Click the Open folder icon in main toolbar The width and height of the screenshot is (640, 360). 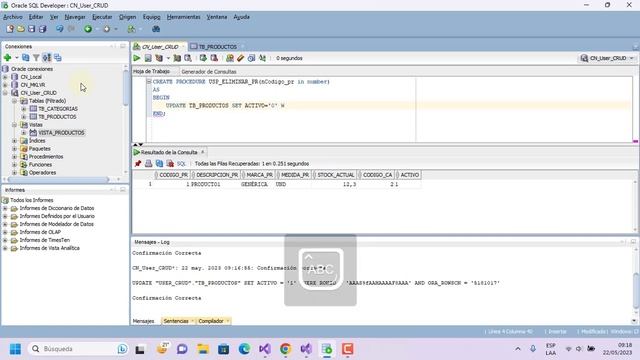coord(20,29)
